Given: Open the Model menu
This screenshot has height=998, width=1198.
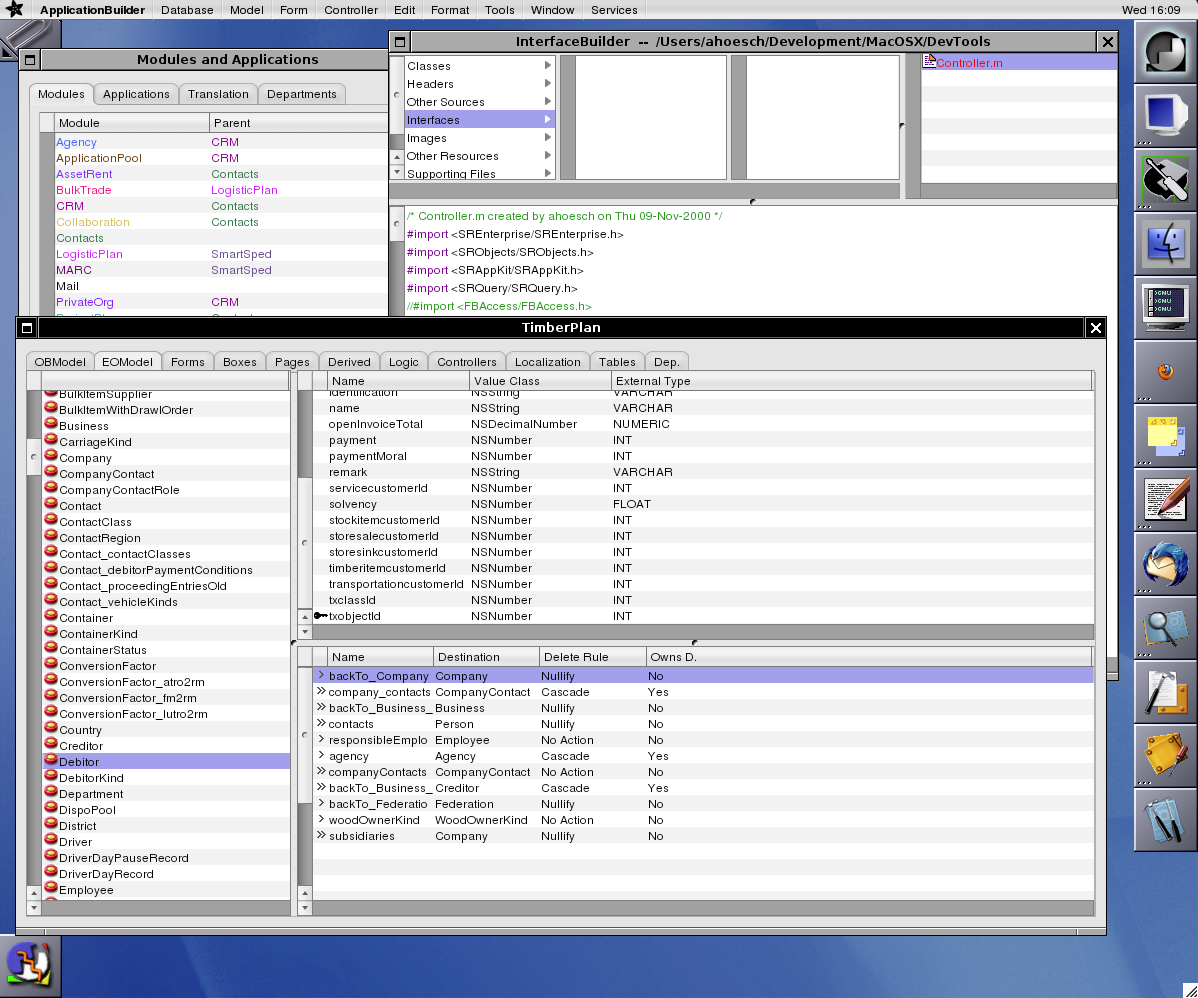Looking at the screenshot, I should tap(247, 10).
